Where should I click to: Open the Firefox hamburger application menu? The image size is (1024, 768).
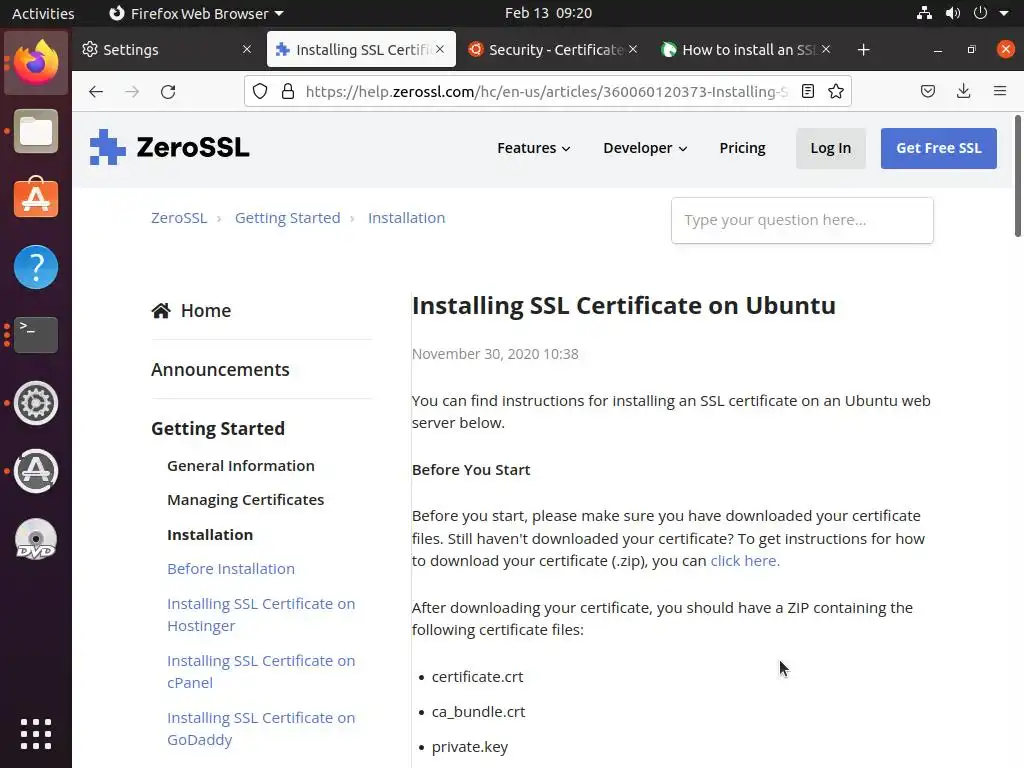pos(999,91)
